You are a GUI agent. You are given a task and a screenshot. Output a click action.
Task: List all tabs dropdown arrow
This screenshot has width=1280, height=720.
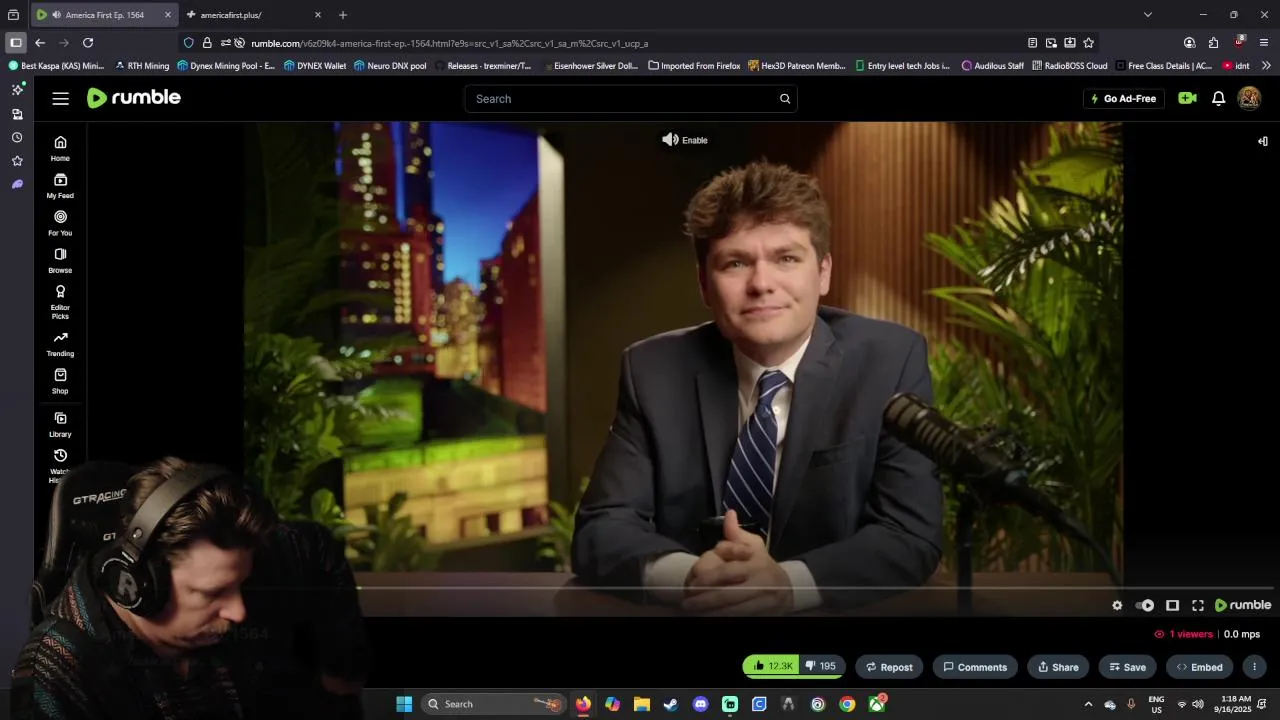pyautogui.click(x=1148, y=15)
